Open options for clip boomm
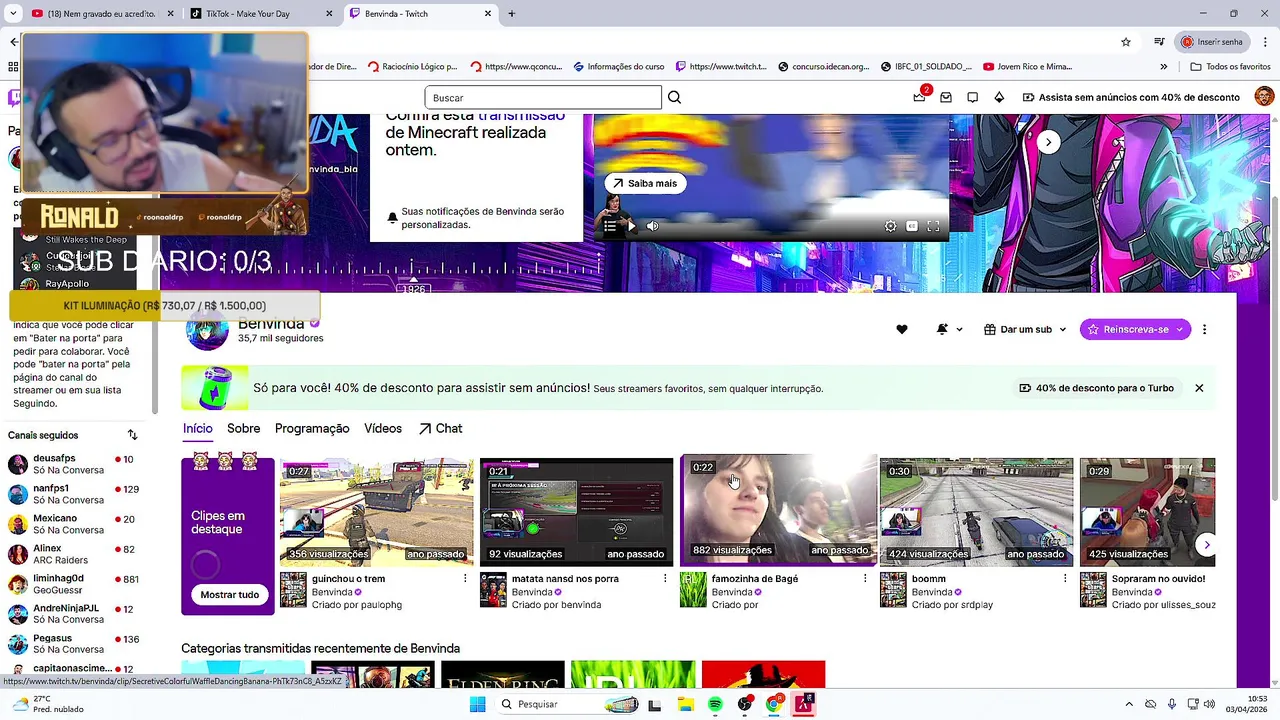 click(1065, 579)
